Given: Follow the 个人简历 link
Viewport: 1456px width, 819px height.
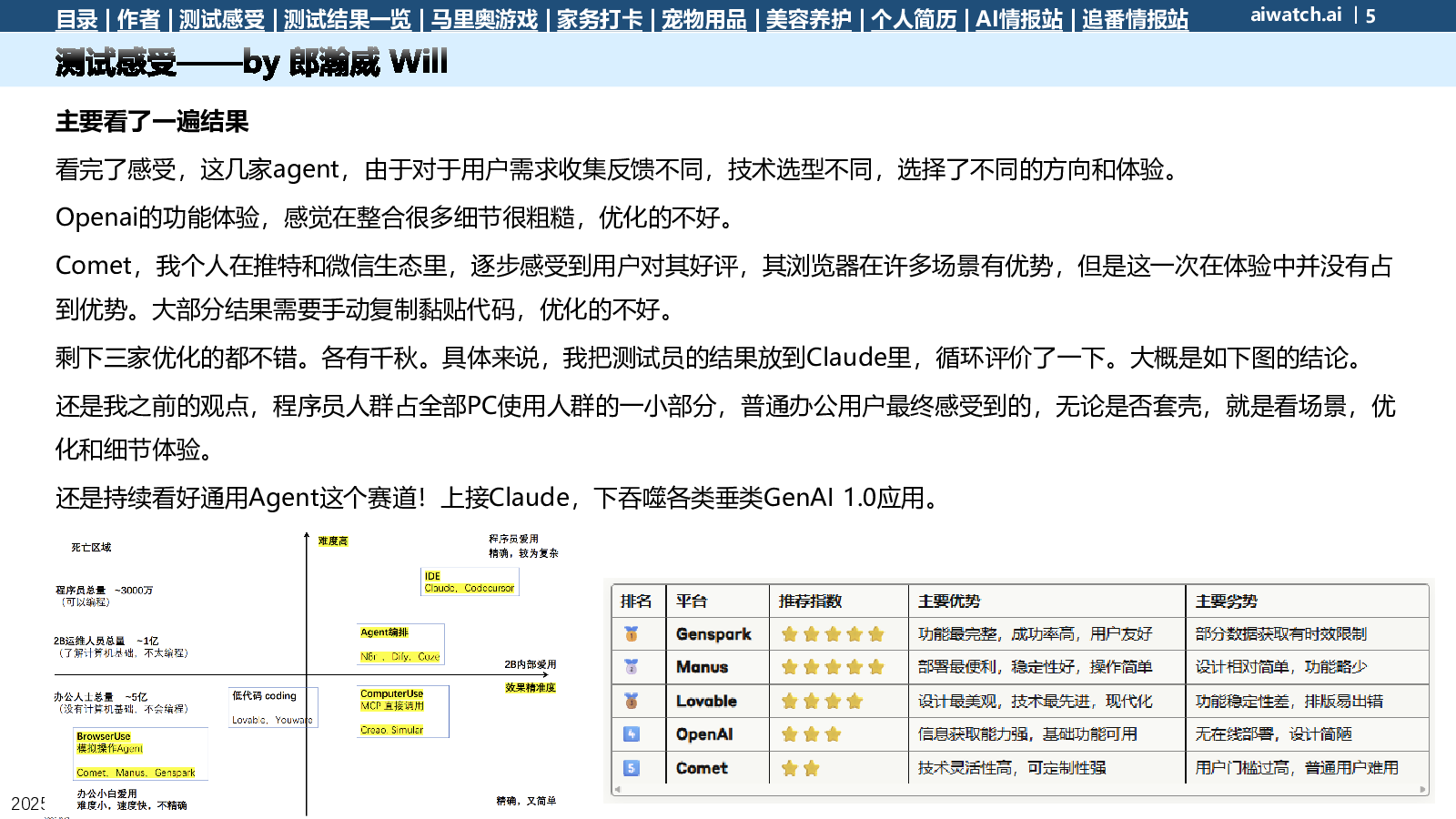Looking at the screenshot, I should pyautogui.click(x=914, y=19).
